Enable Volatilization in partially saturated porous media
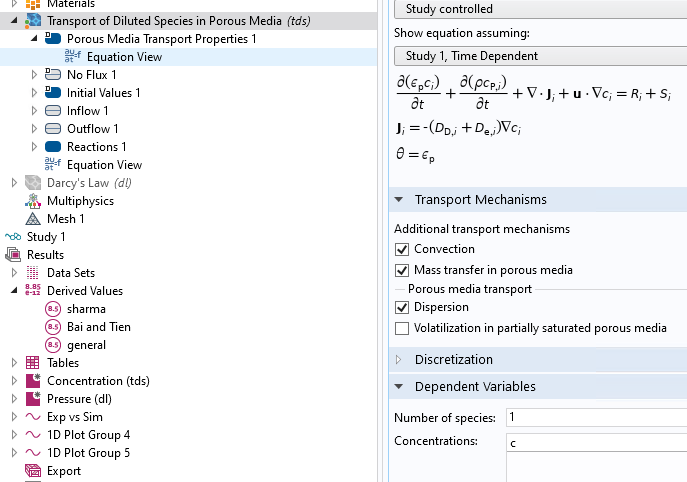This screenshot has height=482, width=687. [402, 328]
